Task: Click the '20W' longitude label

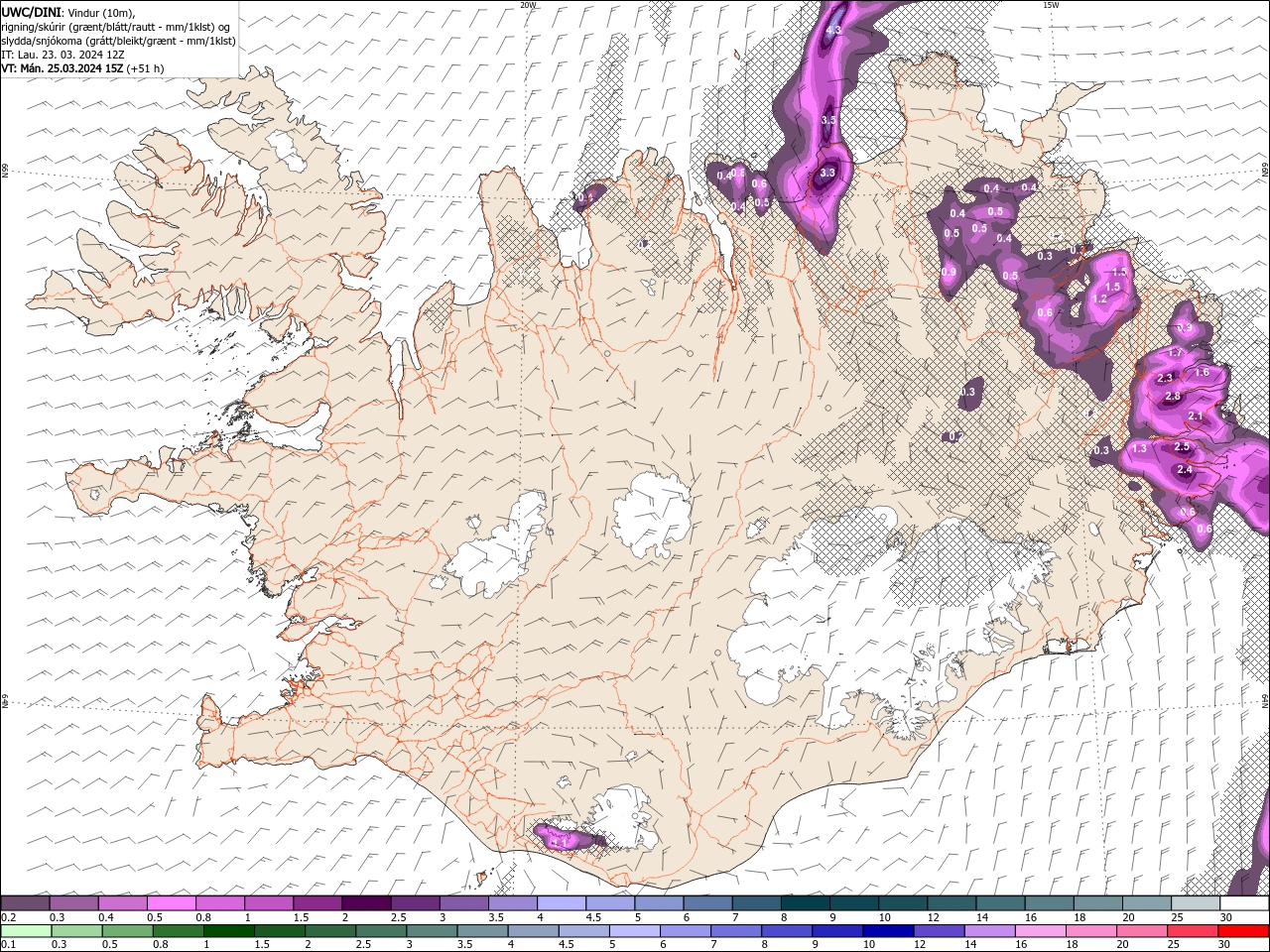Action: (x=528, y=5)
